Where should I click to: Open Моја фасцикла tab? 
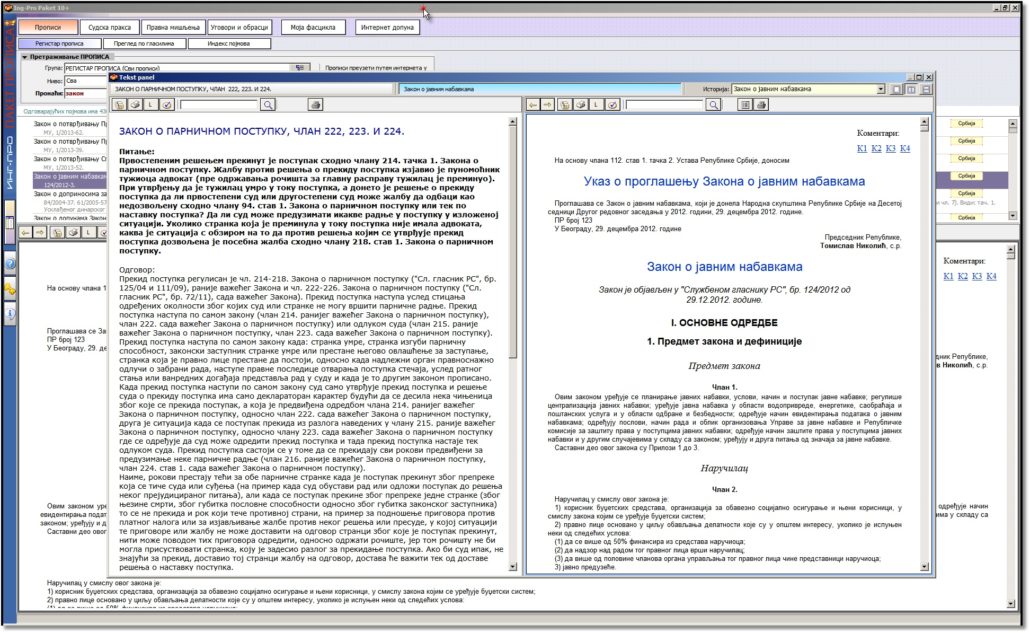tap(313, 28)
